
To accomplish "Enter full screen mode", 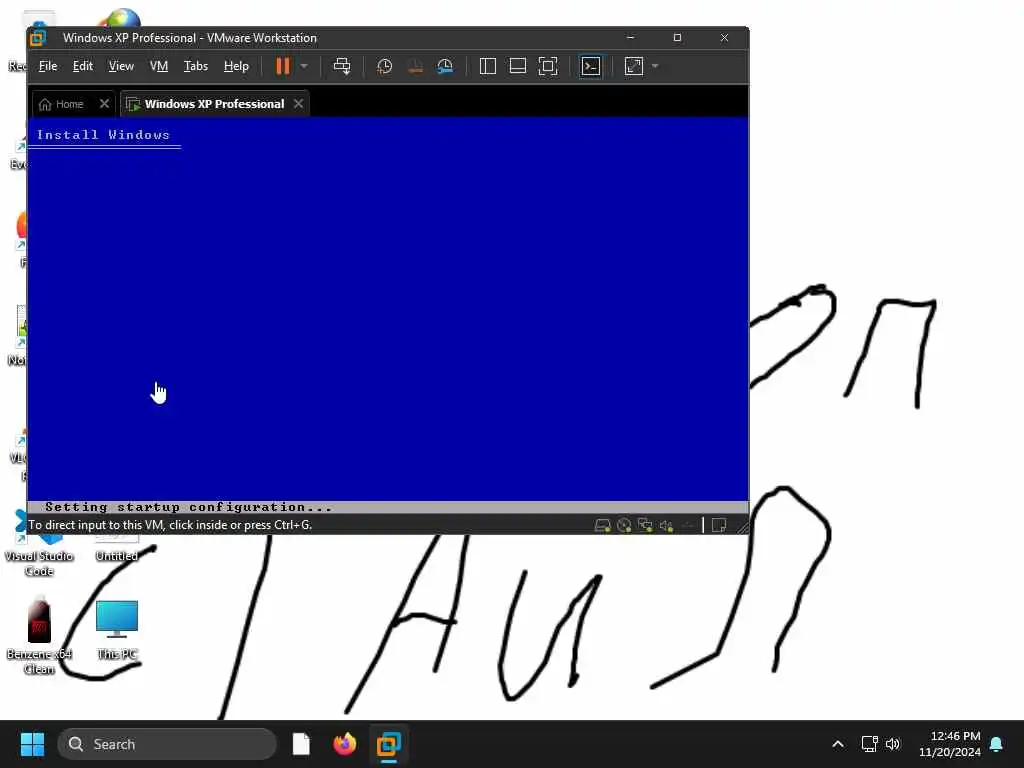I will pyautogui.click(x=547, y=66).
